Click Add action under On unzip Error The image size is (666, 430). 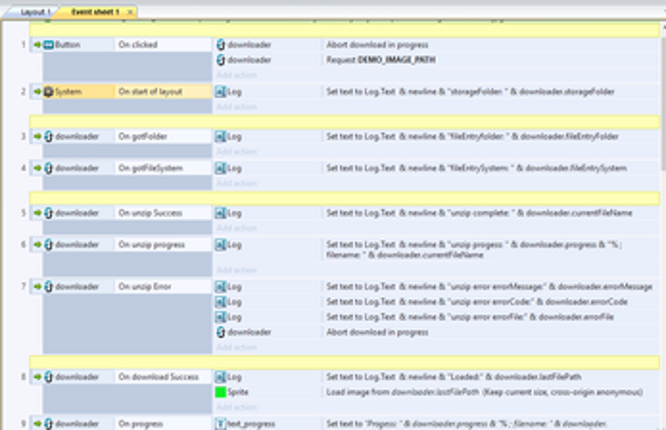[237, 348]
